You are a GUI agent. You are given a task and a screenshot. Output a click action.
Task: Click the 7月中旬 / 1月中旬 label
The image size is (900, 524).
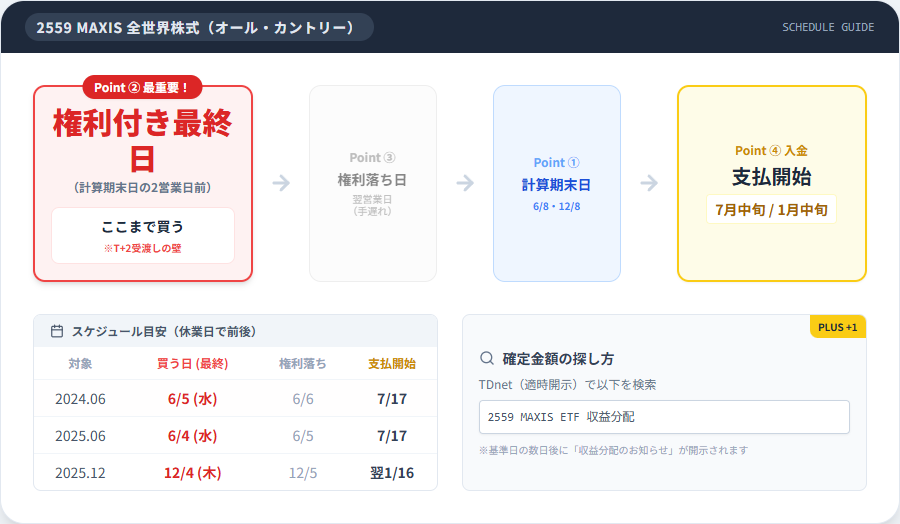771,210
